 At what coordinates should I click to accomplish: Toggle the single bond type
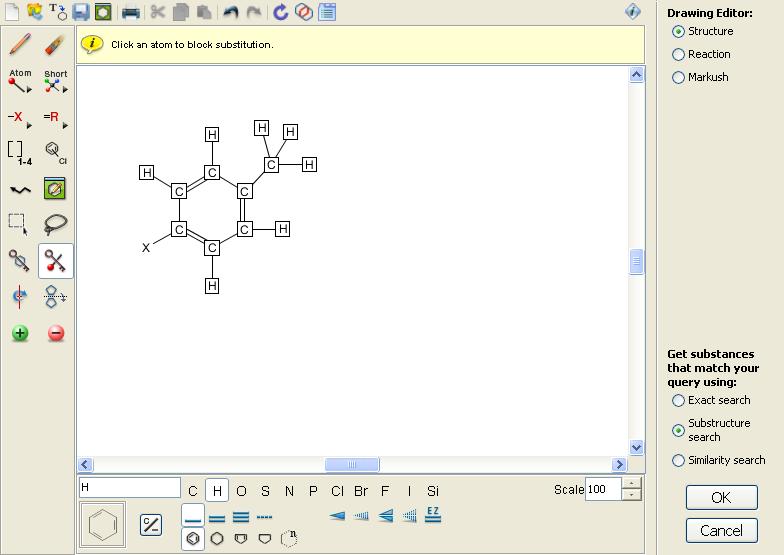(x=192, y=516)
